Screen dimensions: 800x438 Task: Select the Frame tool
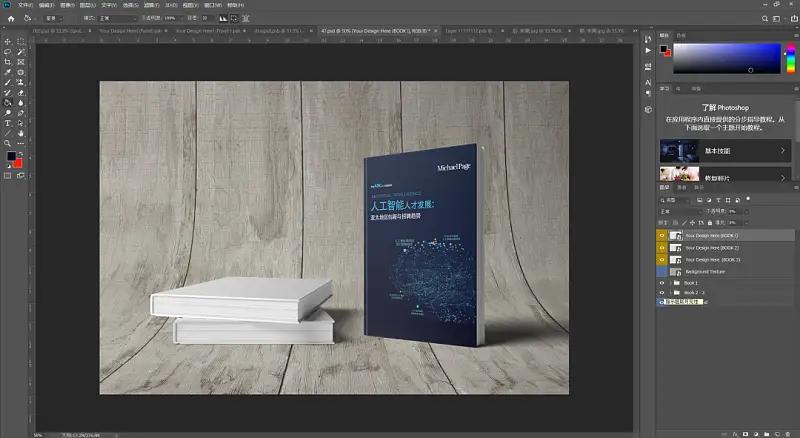tap(21, 62)
